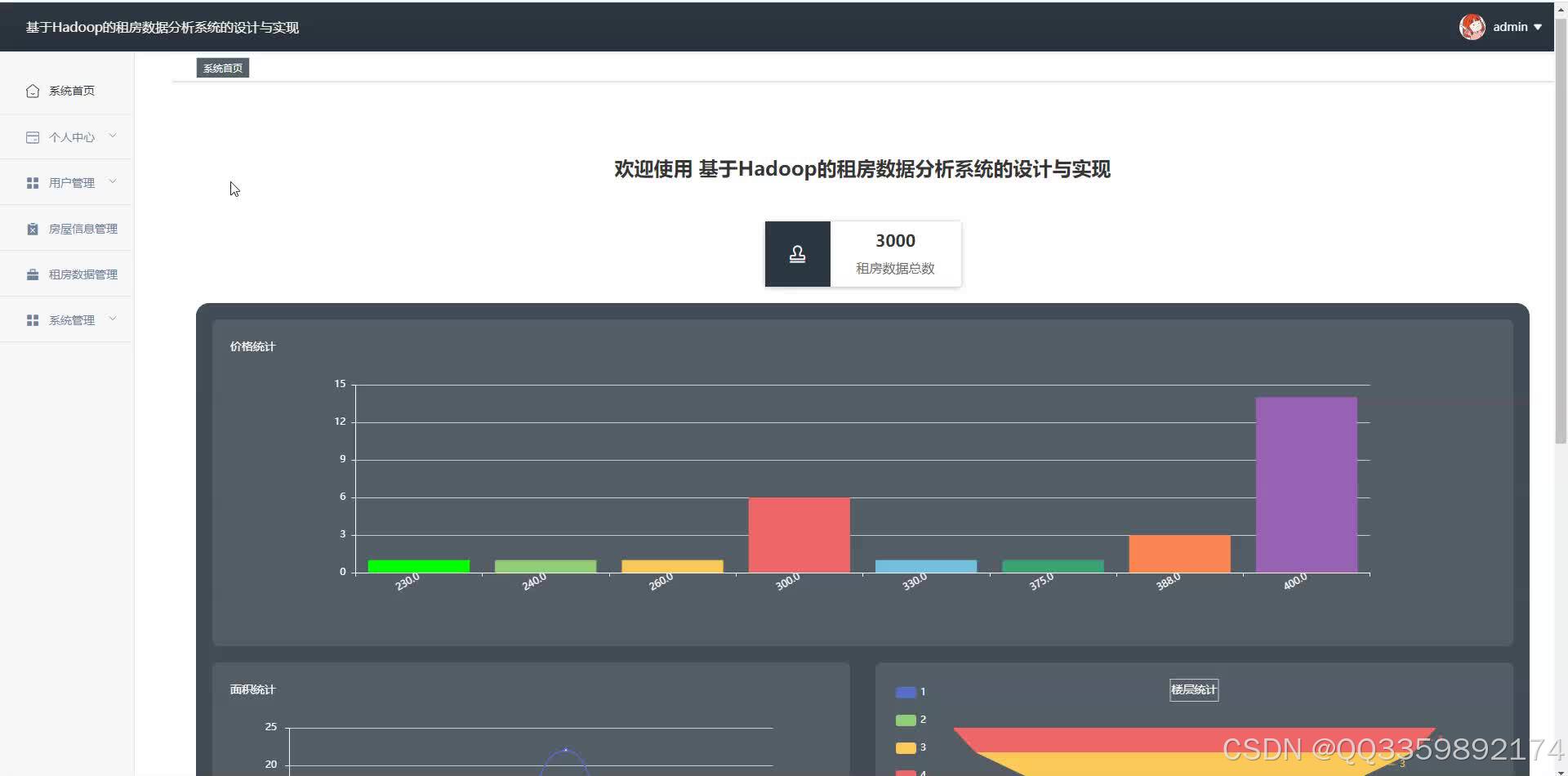Image resolution: width=1568 pixels, height=776 pixels.
Task: Open the 系统管理 sidebar menu
Action: 66,320
